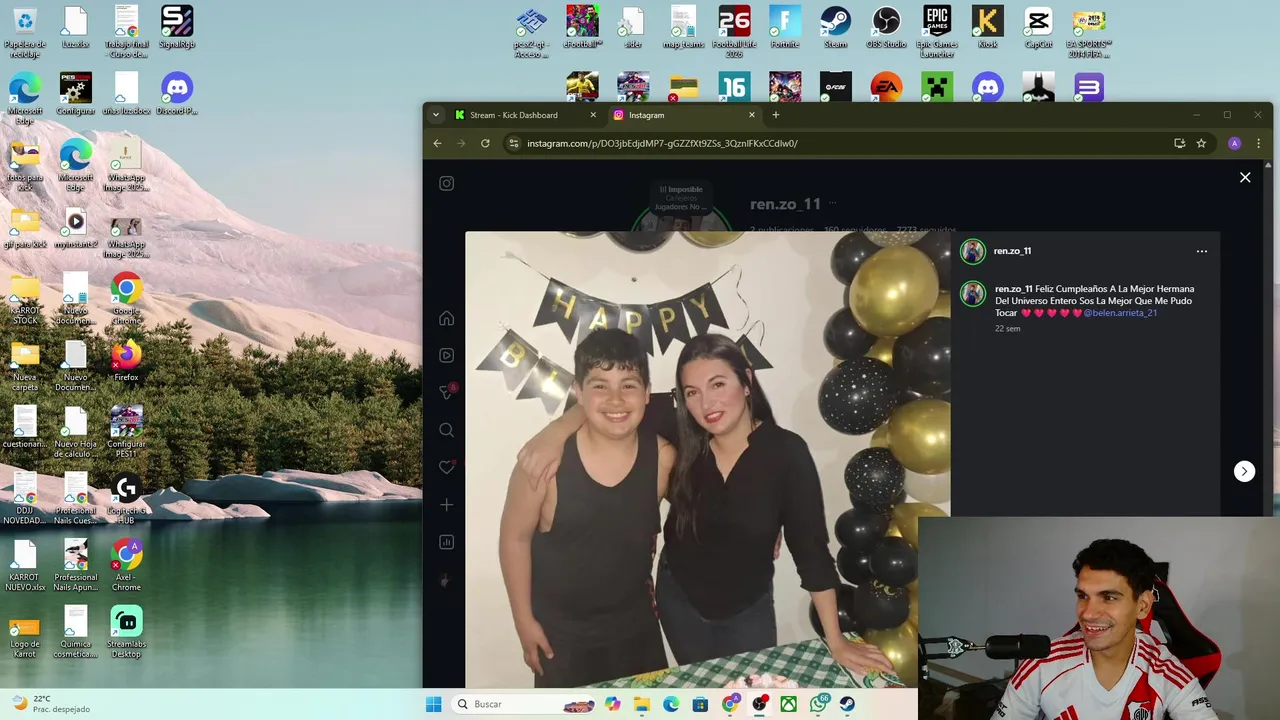1280x720 pixels.
Task: Open Instagram Home from the sidebar
Action: (447, 318)
